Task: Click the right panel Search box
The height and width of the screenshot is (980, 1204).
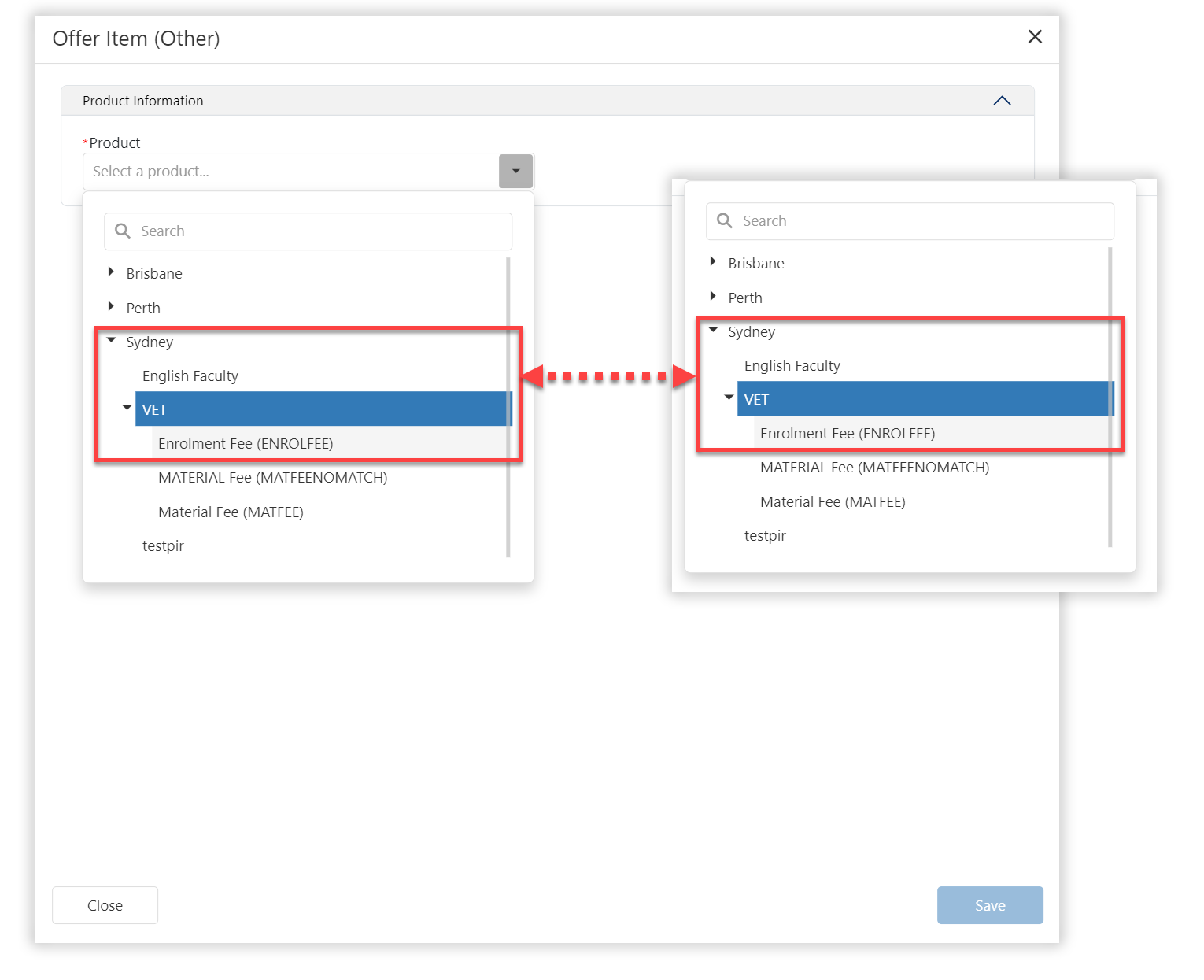Action: point(910,221)
